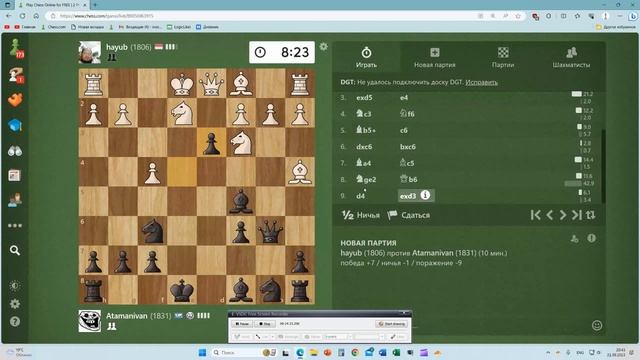Open board settings gear next to clock

click(323, 47)
